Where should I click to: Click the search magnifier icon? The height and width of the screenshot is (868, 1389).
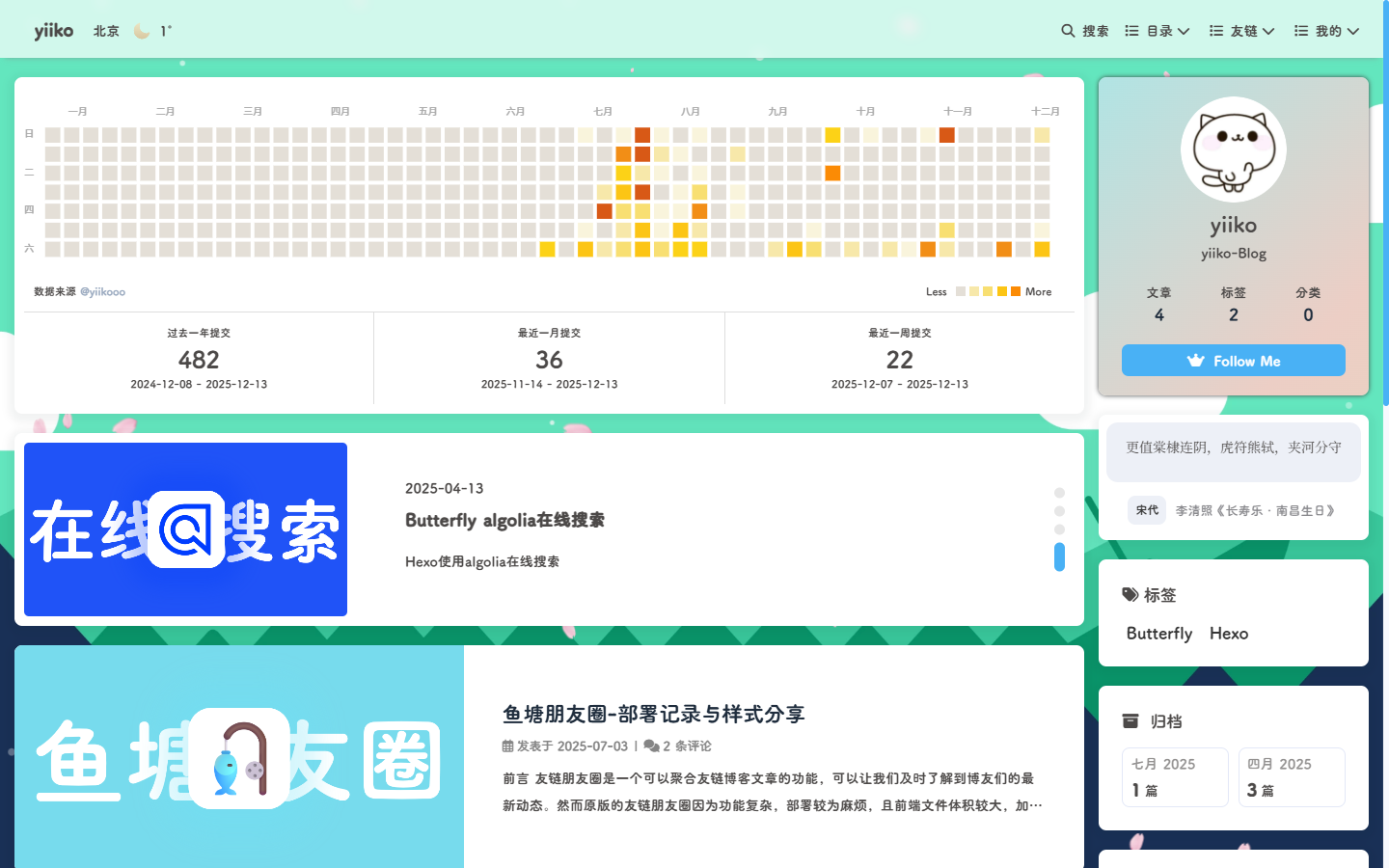[1068, 31]
